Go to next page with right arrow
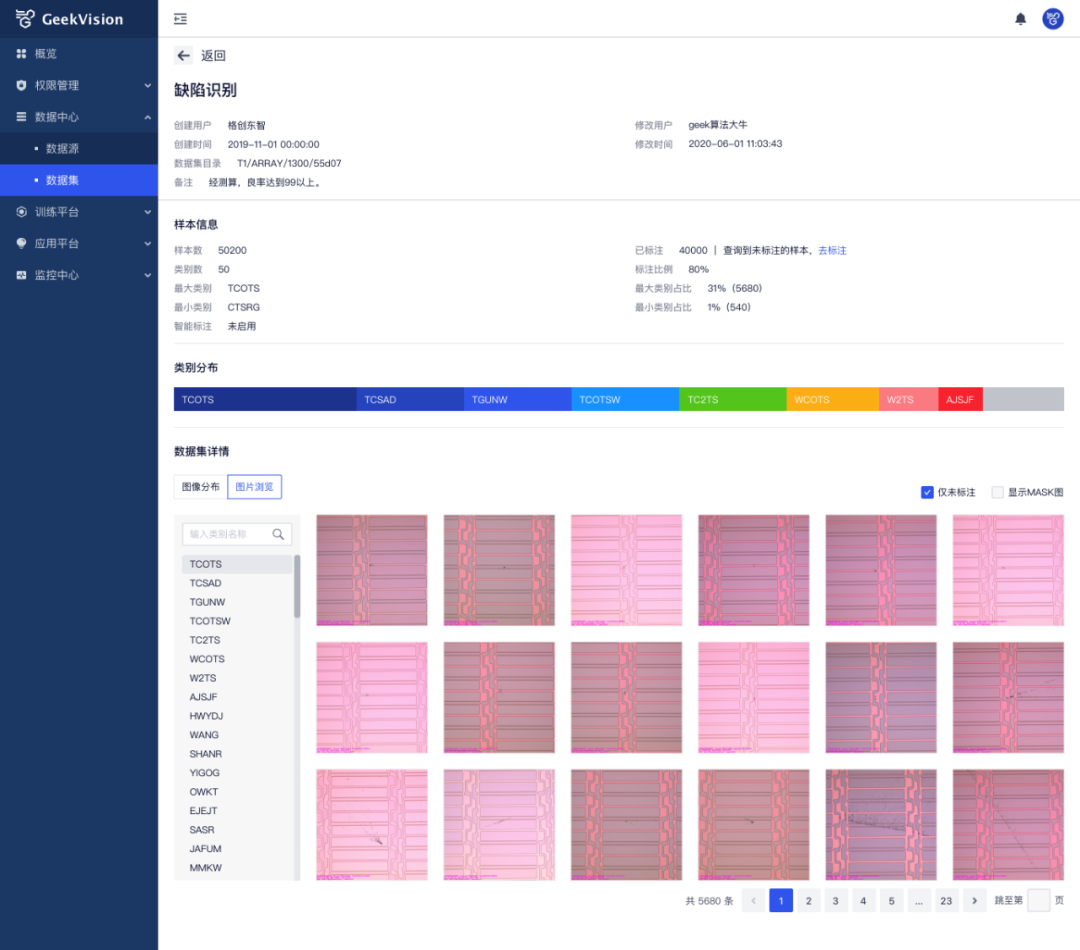Viewport: 1080px width, 950px height. pyautogui.click(x=974, y=901)
